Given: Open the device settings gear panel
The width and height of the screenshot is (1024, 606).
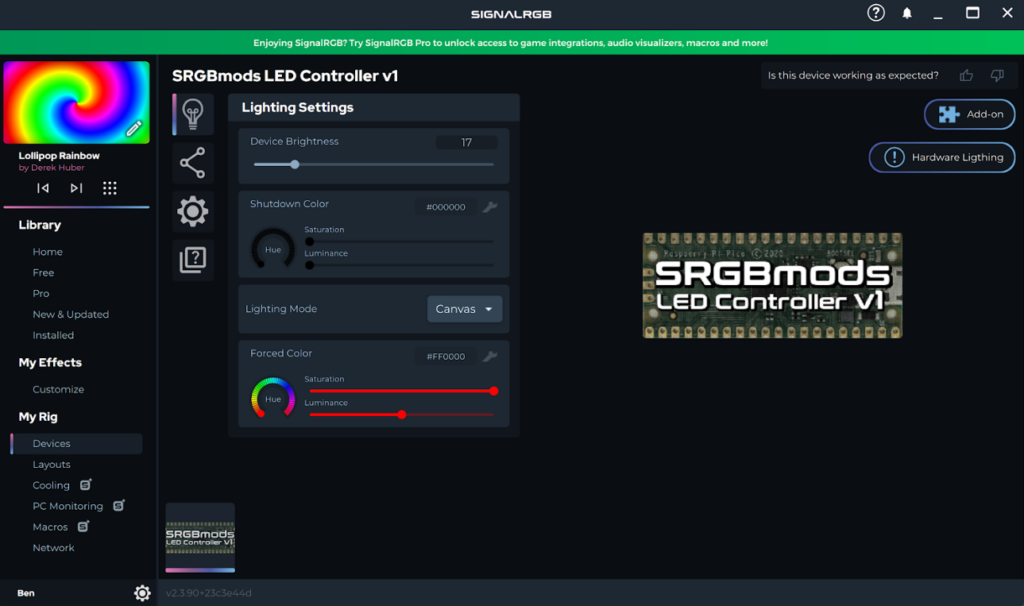Looking at the screenshot, I should [x=192, y=211].
